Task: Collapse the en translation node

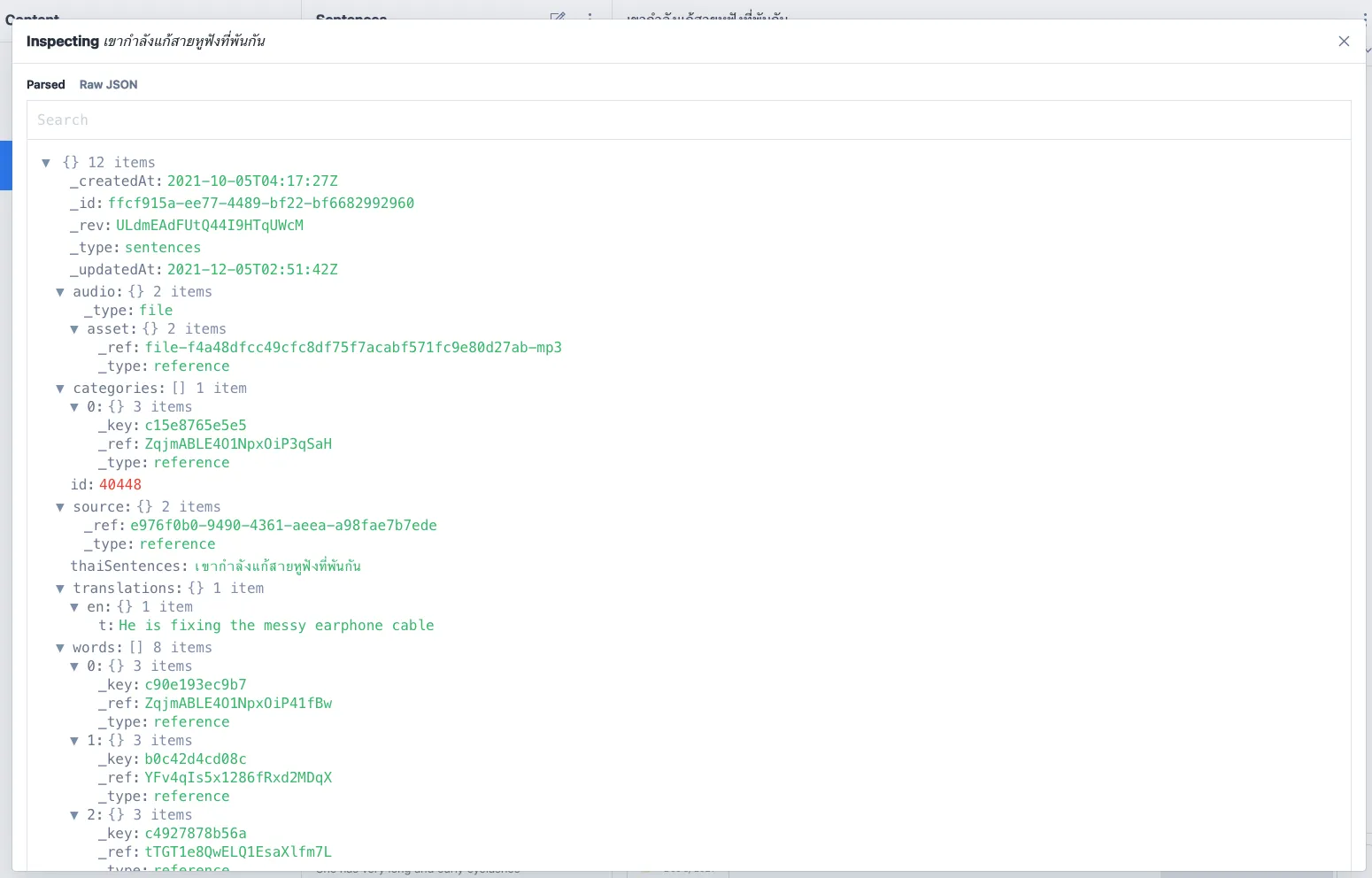Action: (74, 607)
